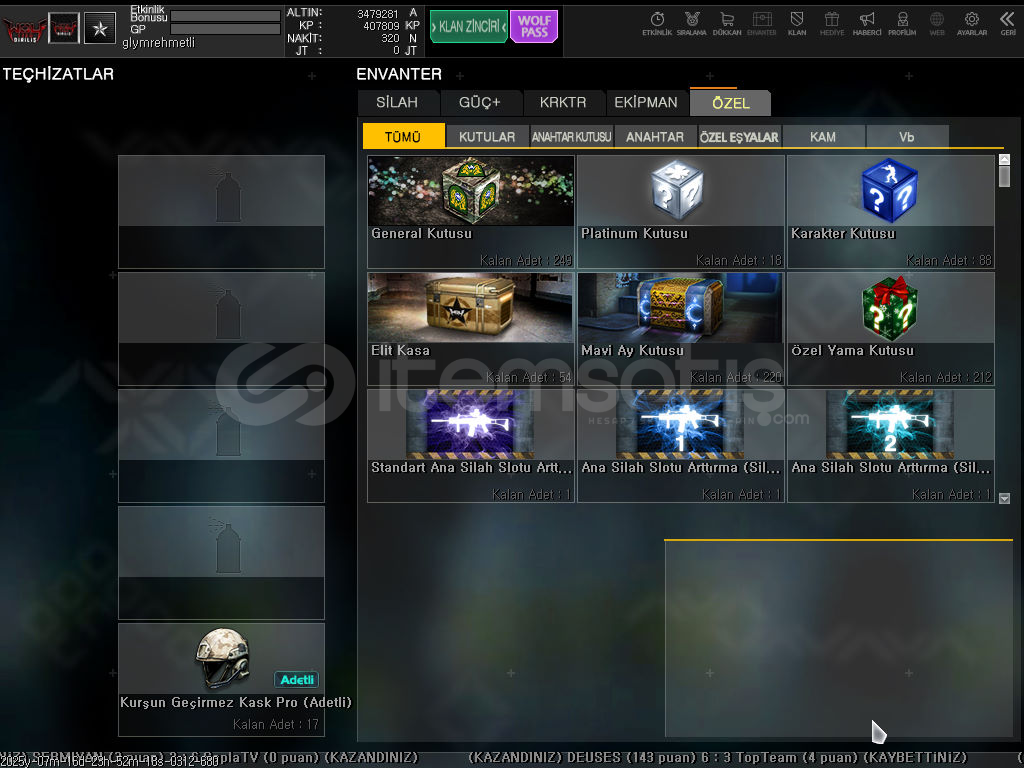Open the SIRALAMA ranking icon
This screenshot has width=1024, height=768.
692,24
